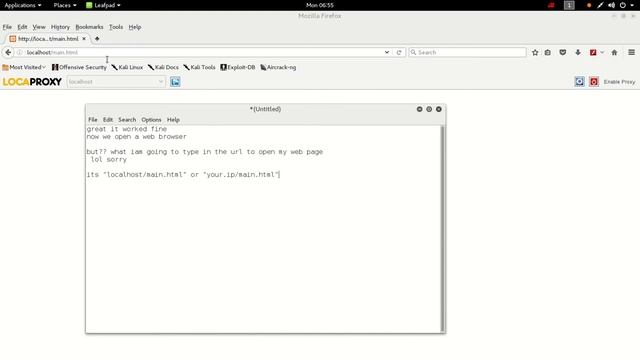Close the main.html tab

click(84, 39)
